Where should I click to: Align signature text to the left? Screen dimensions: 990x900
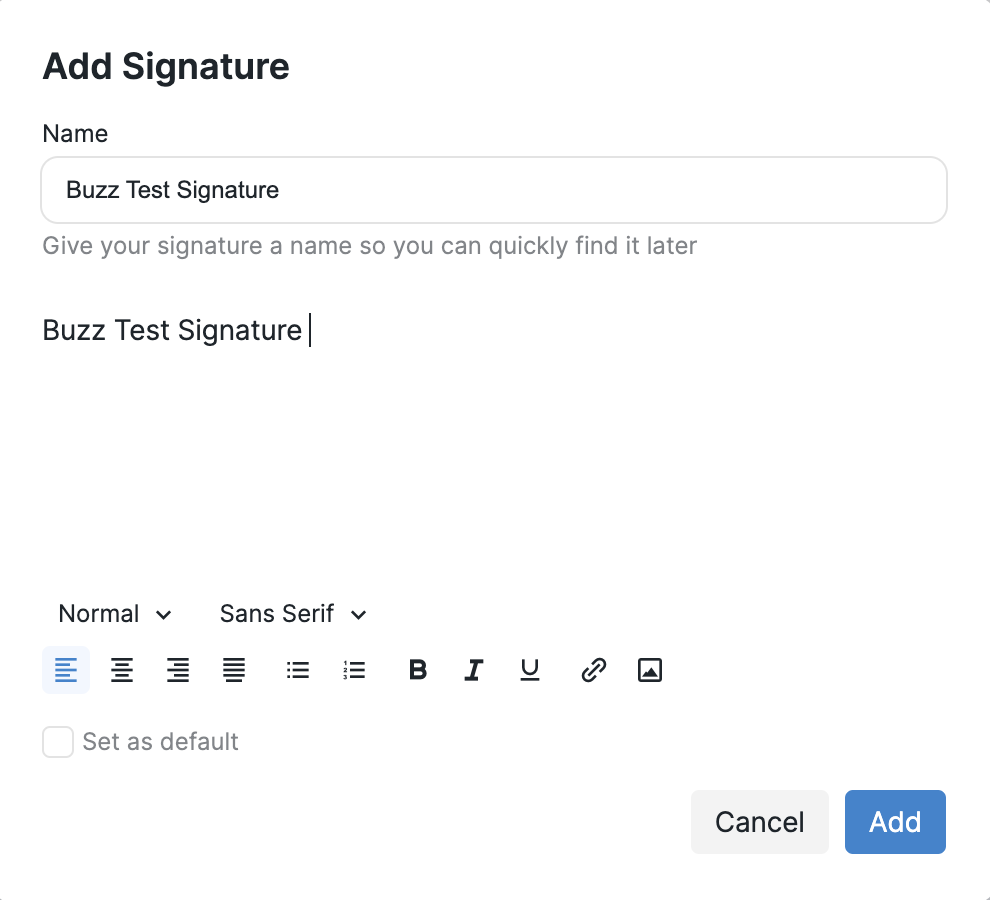[66, 670]
